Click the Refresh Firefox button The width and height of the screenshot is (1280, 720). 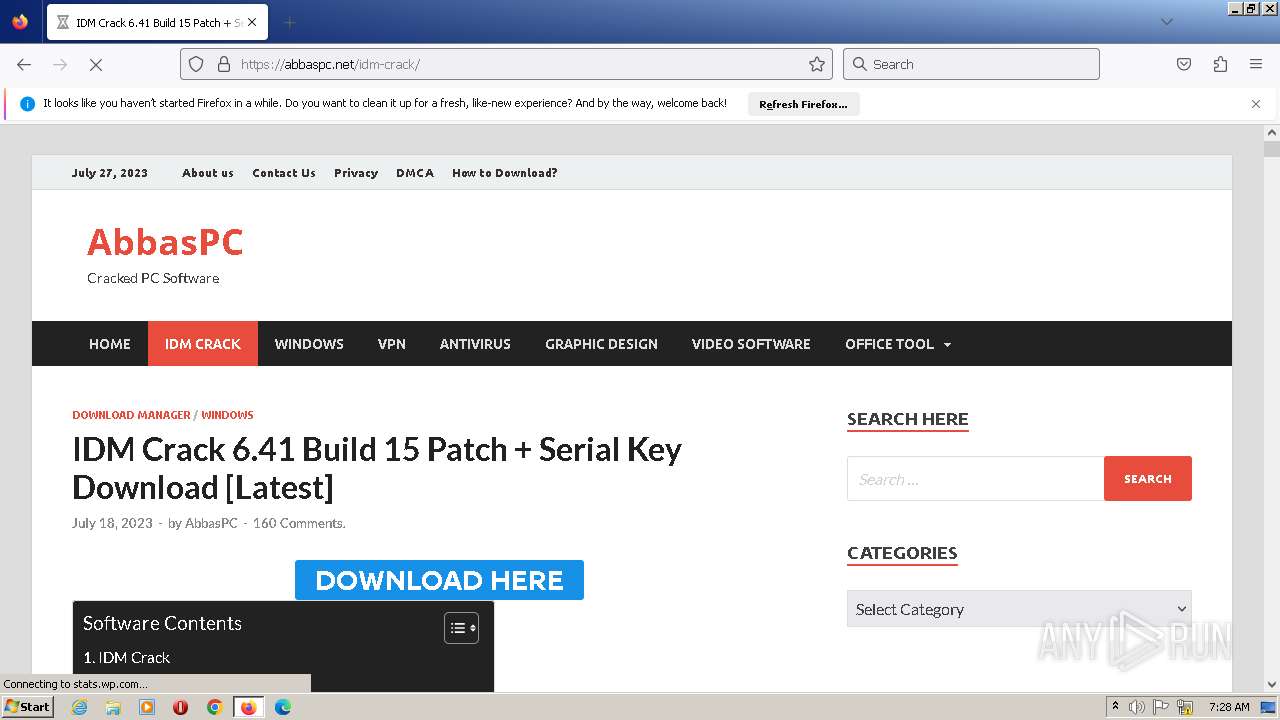[x=803, y=104]
